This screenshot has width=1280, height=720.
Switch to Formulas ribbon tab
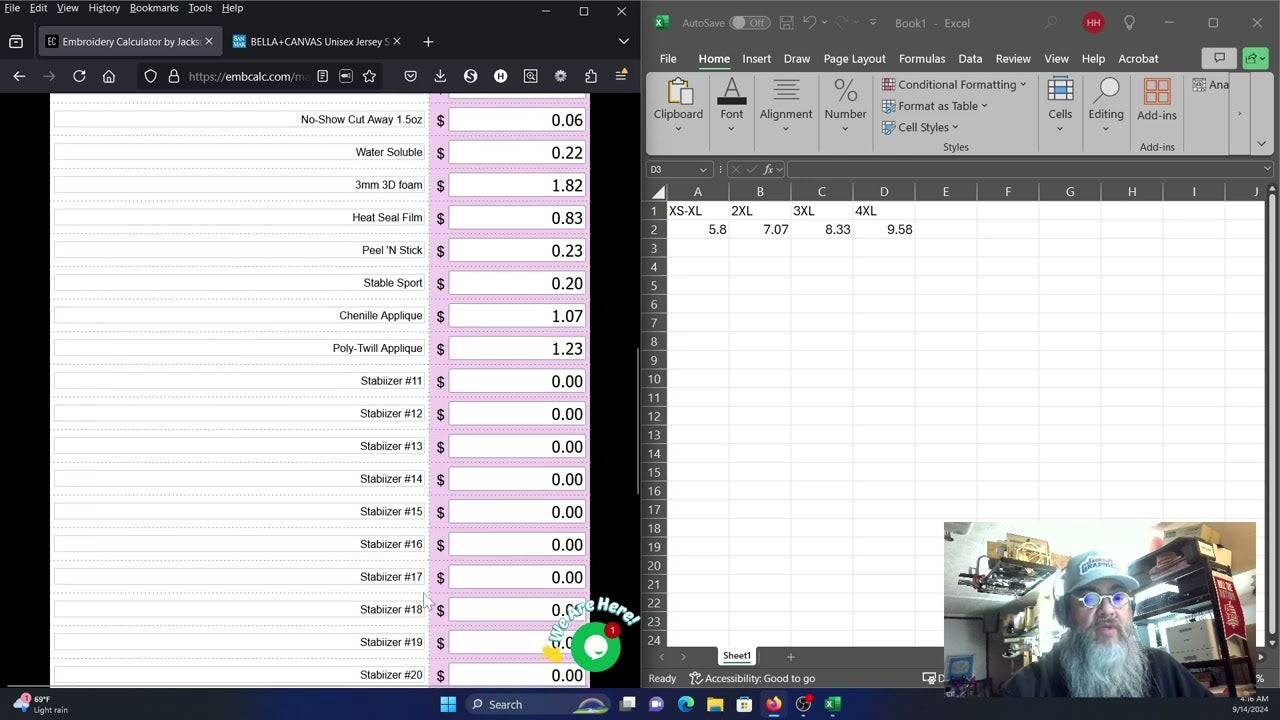[922, 59]
